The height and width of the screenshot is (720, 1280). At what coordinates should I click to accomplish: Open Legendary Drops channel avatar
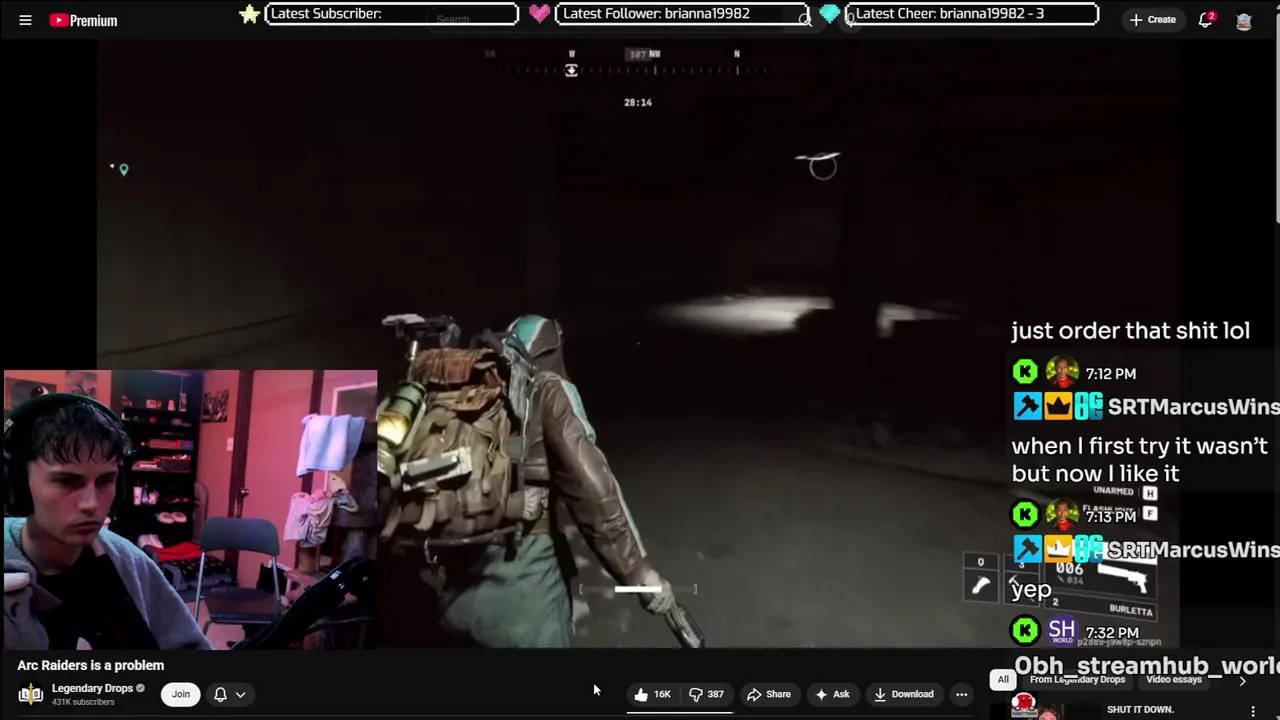tap(30, 694)
